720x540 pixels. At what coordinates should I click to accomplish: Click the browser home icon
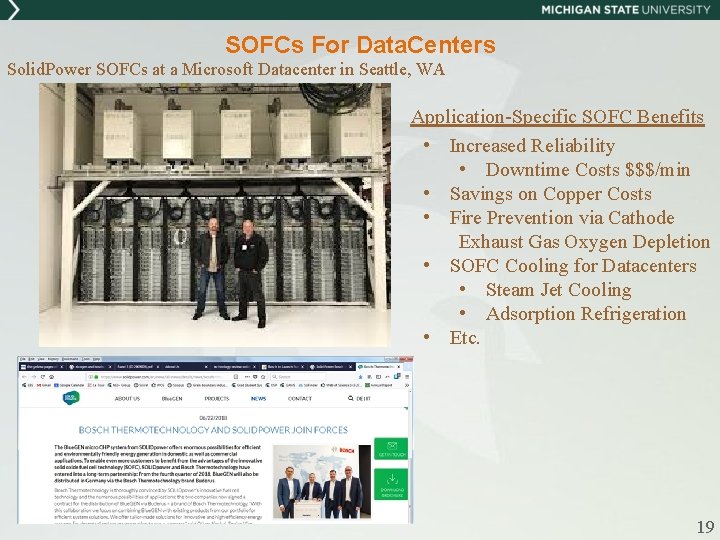(51, 377)
